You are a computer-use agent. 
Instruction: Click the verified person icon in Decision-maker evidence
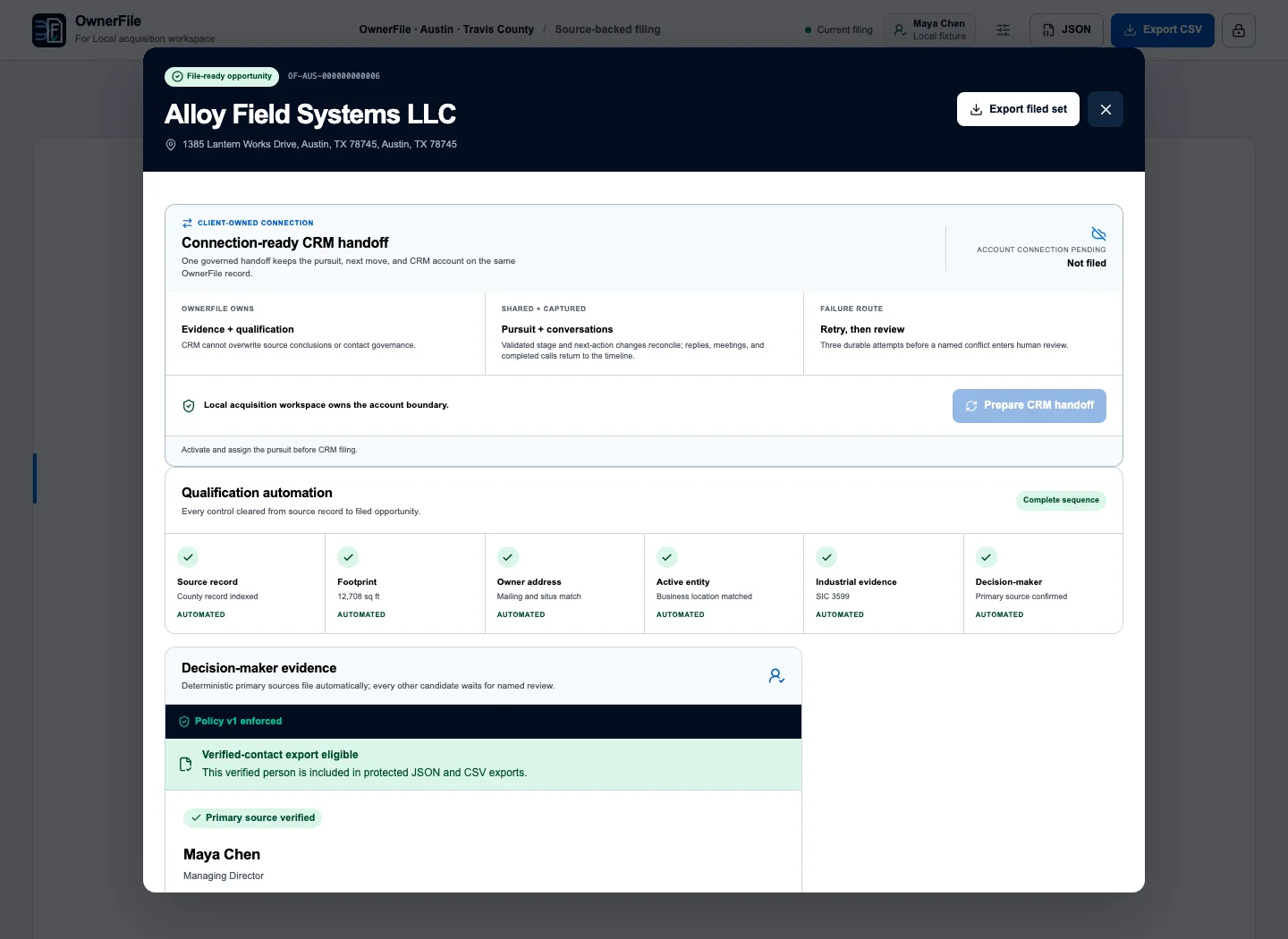[776, 676]
